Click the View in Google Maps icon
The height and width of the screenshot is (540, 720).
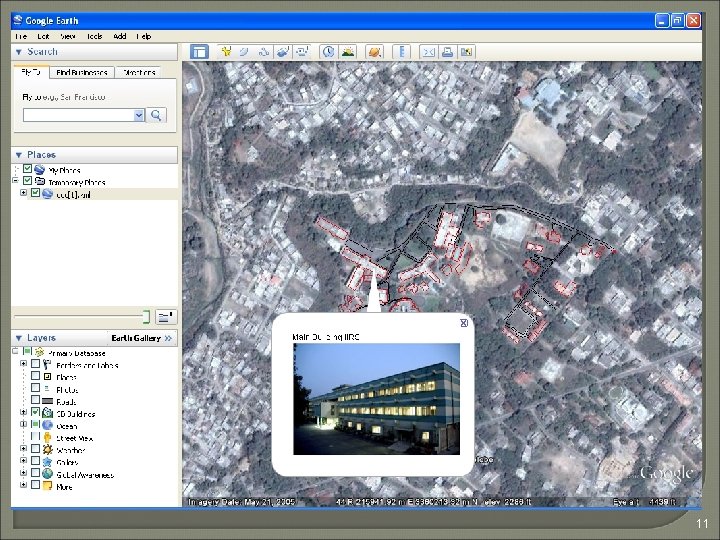(467, 52)
